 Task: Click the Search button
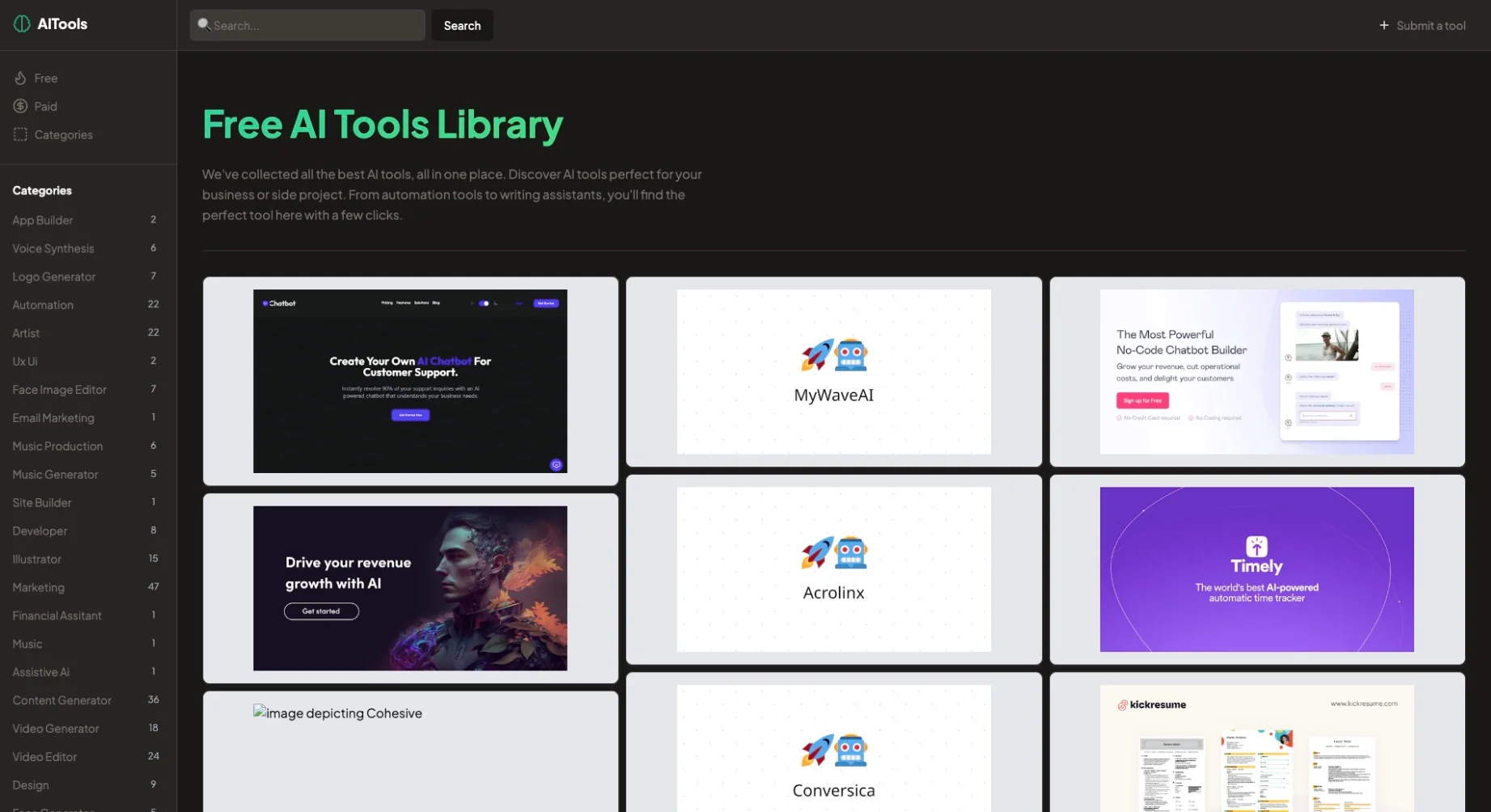pyautogui.click(x=462, y=25)
